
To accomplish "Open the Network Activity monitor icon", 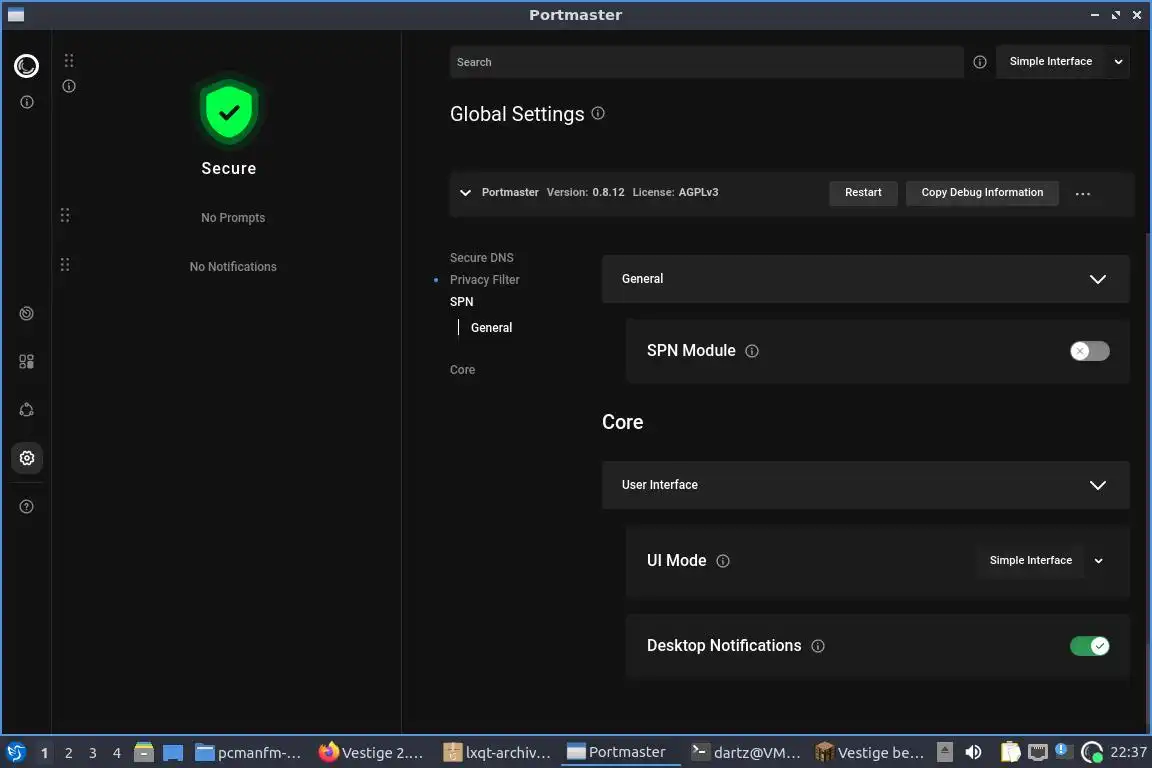I will click(x=26, y=313).
